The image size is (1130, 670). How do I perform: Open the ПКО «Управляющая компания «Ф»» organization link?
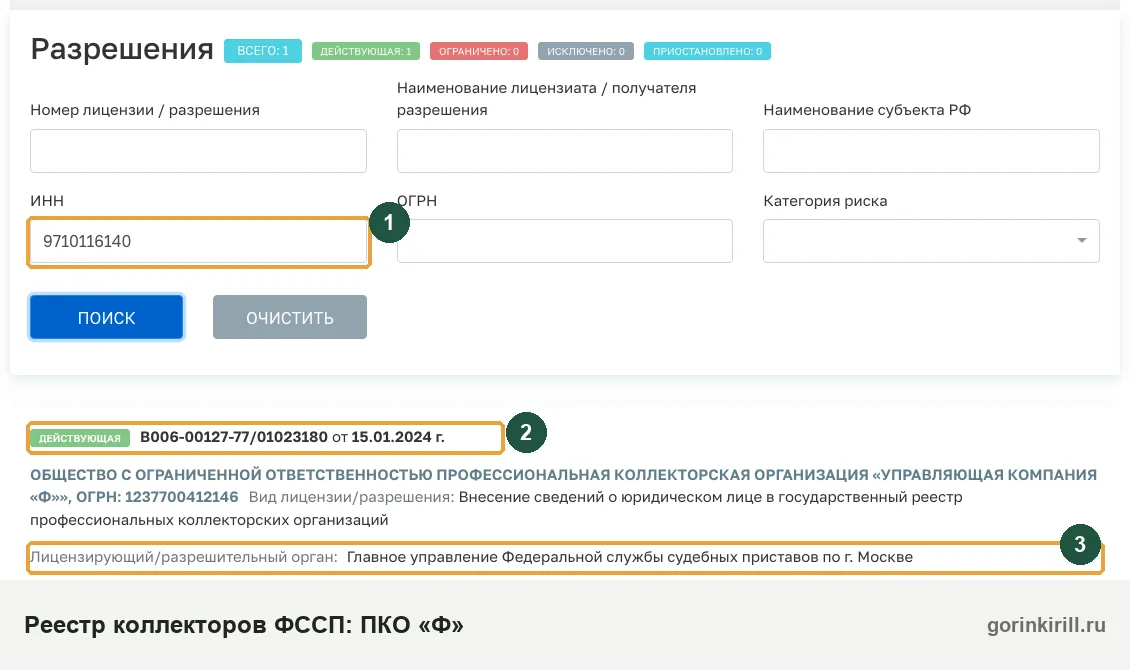pyautogui.click(x=563, y=486)
